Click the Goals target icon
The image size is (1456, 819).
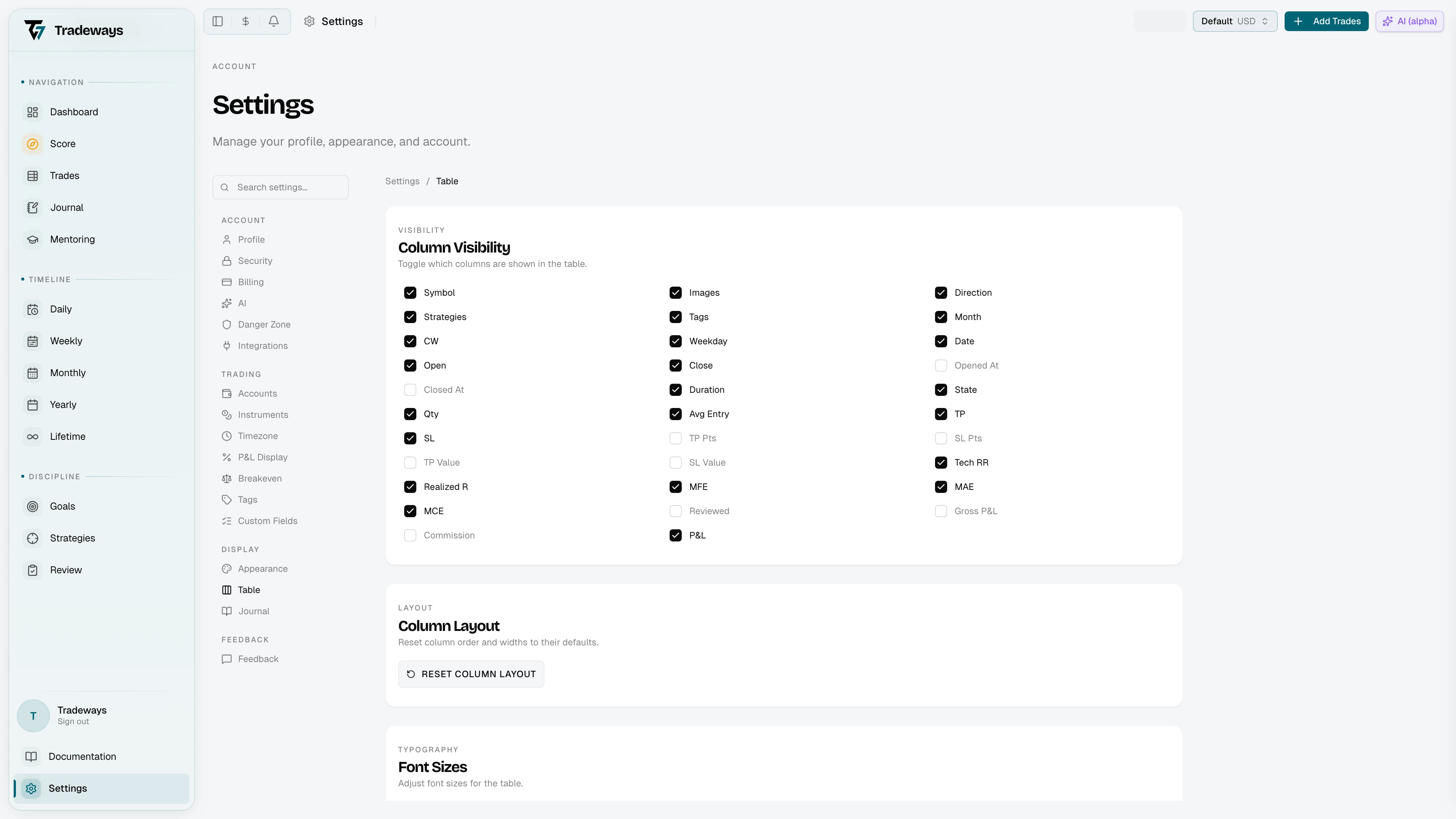(x=33, y=507)
